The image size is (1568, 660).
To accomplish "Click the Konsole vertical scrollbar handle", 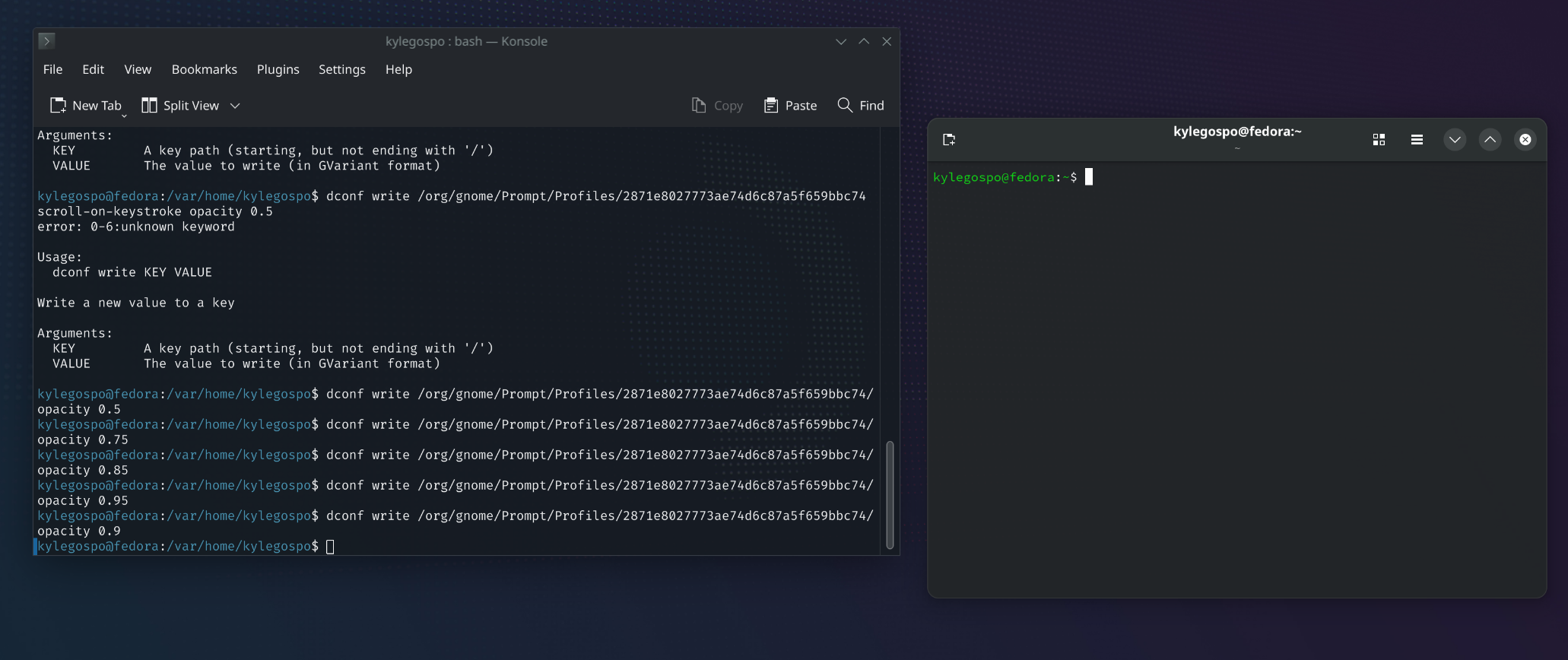I will coord(890,494).
